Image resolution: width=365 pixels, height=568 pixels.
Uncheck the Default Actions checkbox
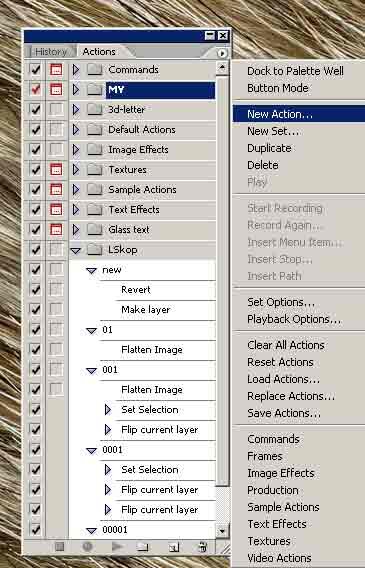pyautogui.click(x=35, y=129)
